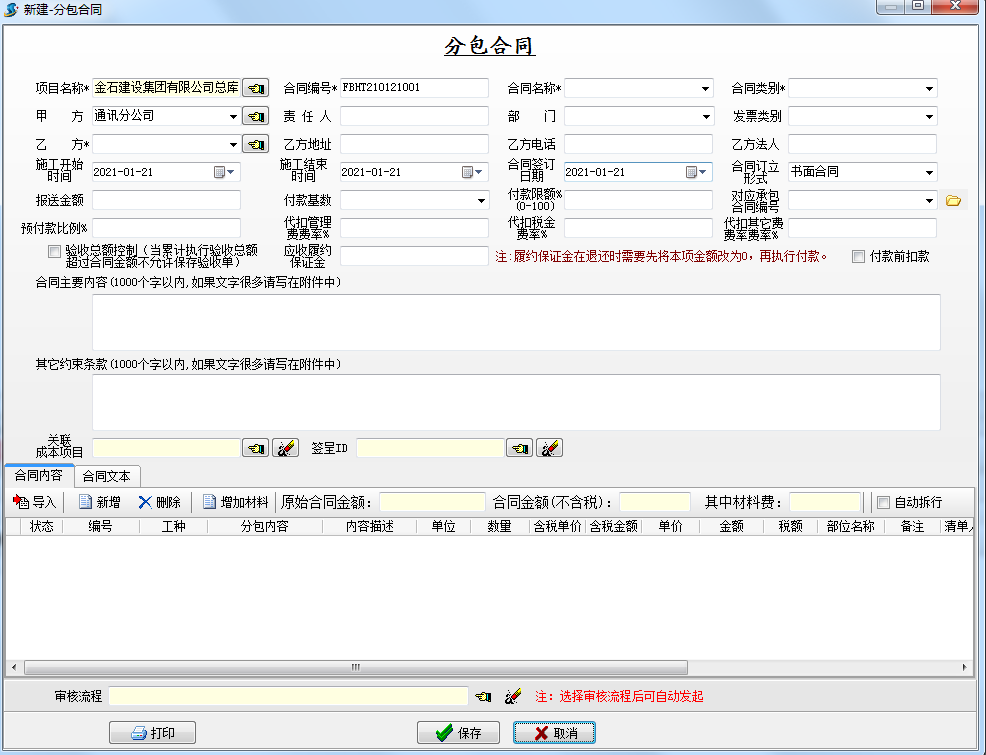Select the 合同内容 tab
The image size is (986, 755).
pos(38,476)
